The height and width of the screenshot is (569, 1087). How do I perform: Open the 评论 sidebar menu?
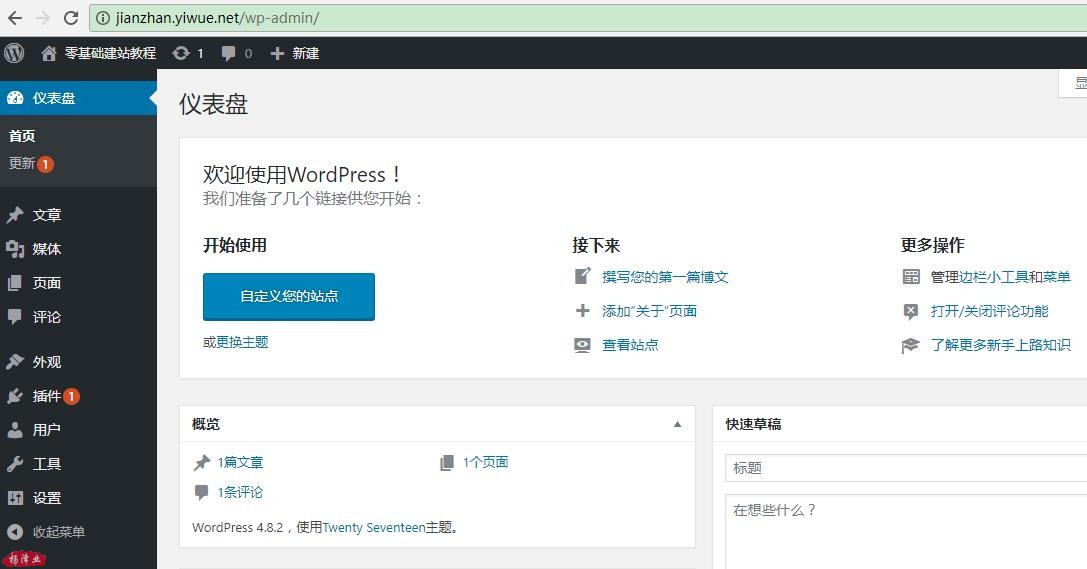tap(78, 317)
